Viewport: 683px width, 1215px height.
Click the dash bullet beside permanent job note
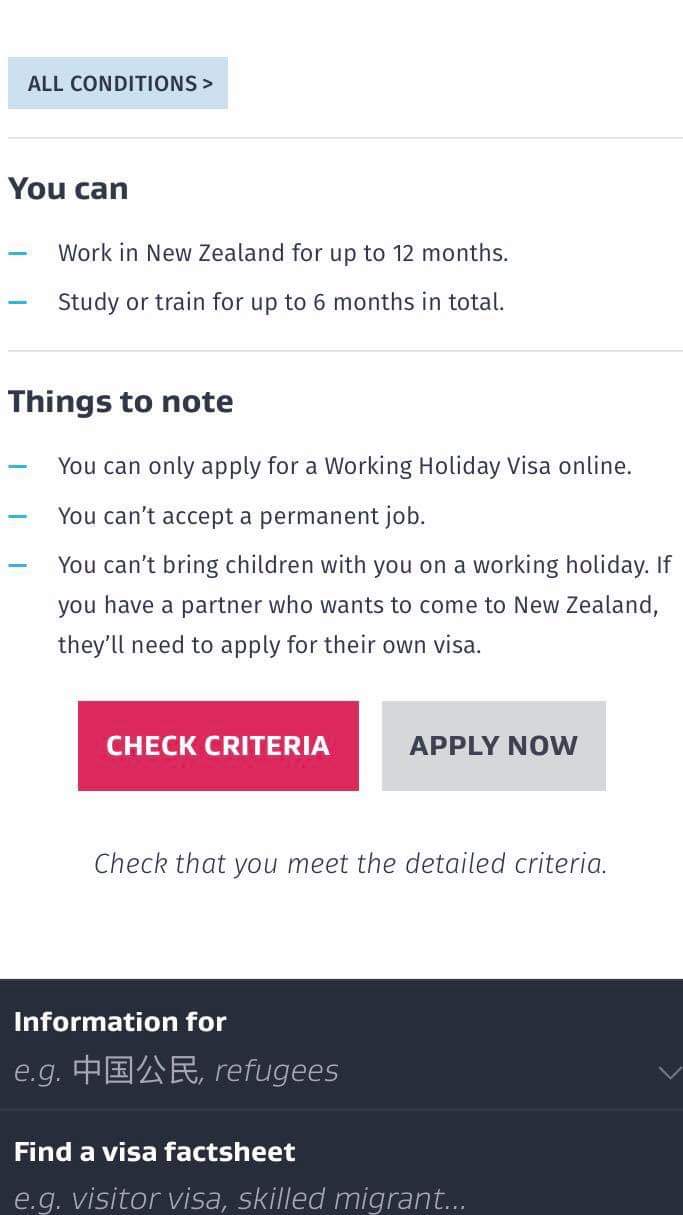[18, 516]
